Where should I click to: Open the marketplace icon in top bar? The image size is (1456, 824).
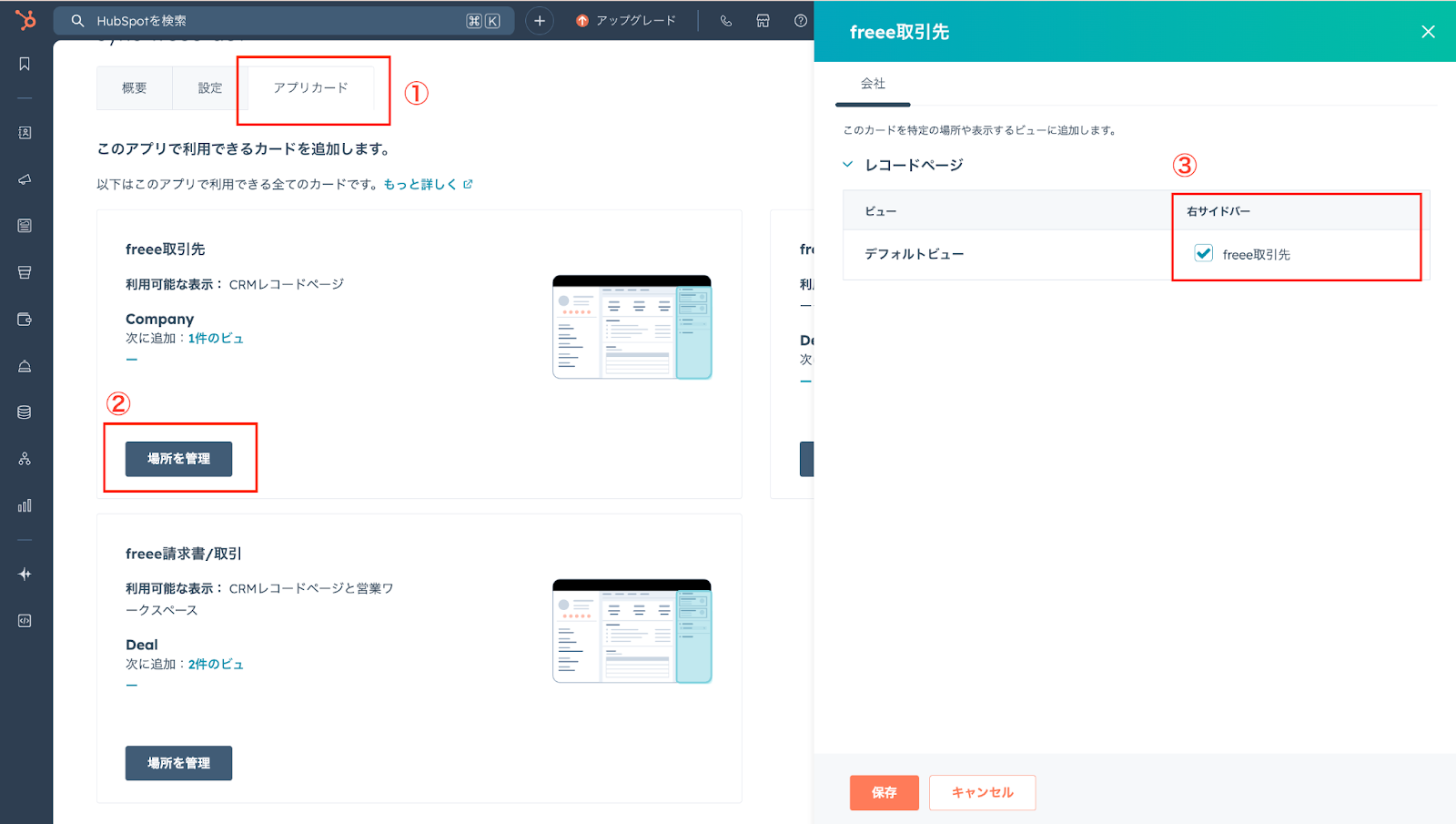763,21
